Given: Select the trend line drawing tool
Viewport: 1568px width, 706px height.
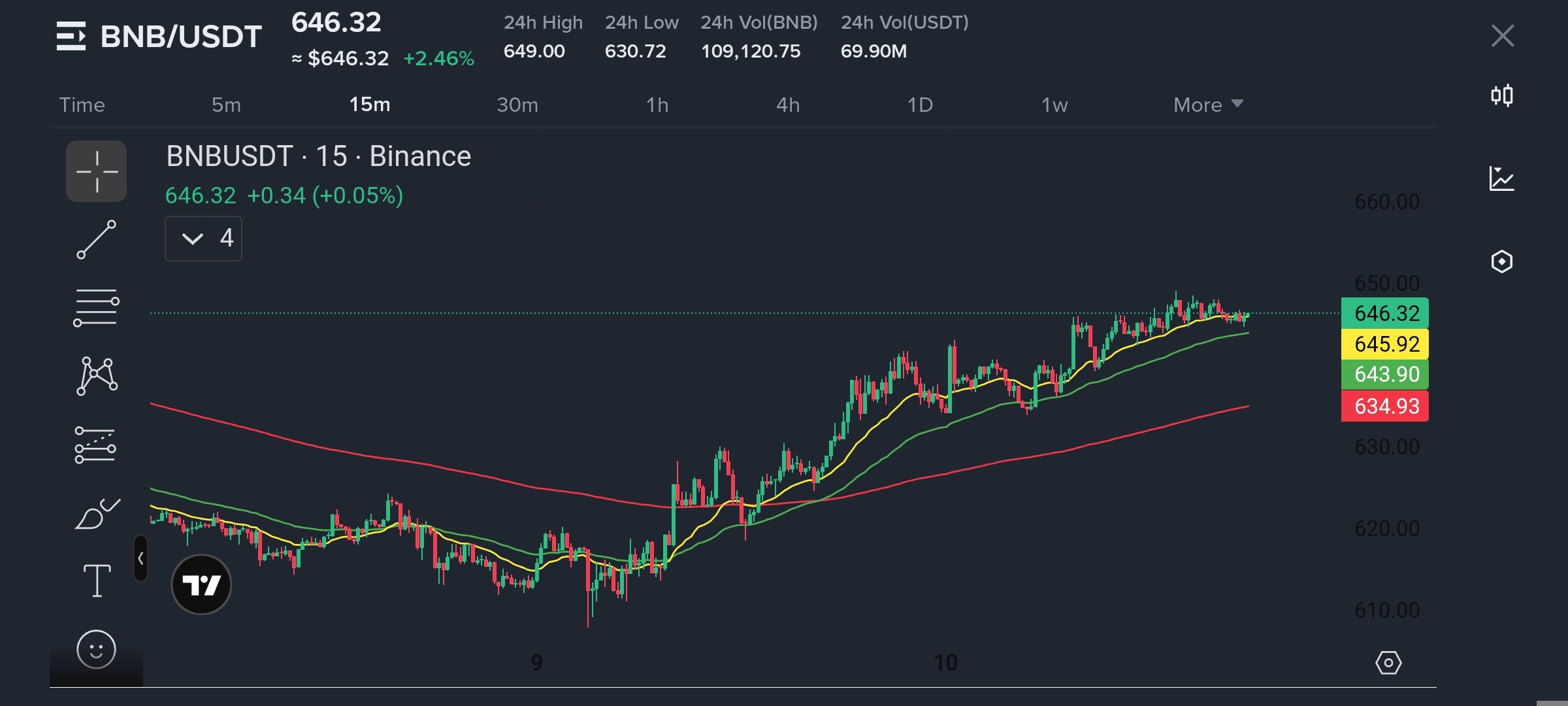Looking at the screenshot, I should 96,239.
